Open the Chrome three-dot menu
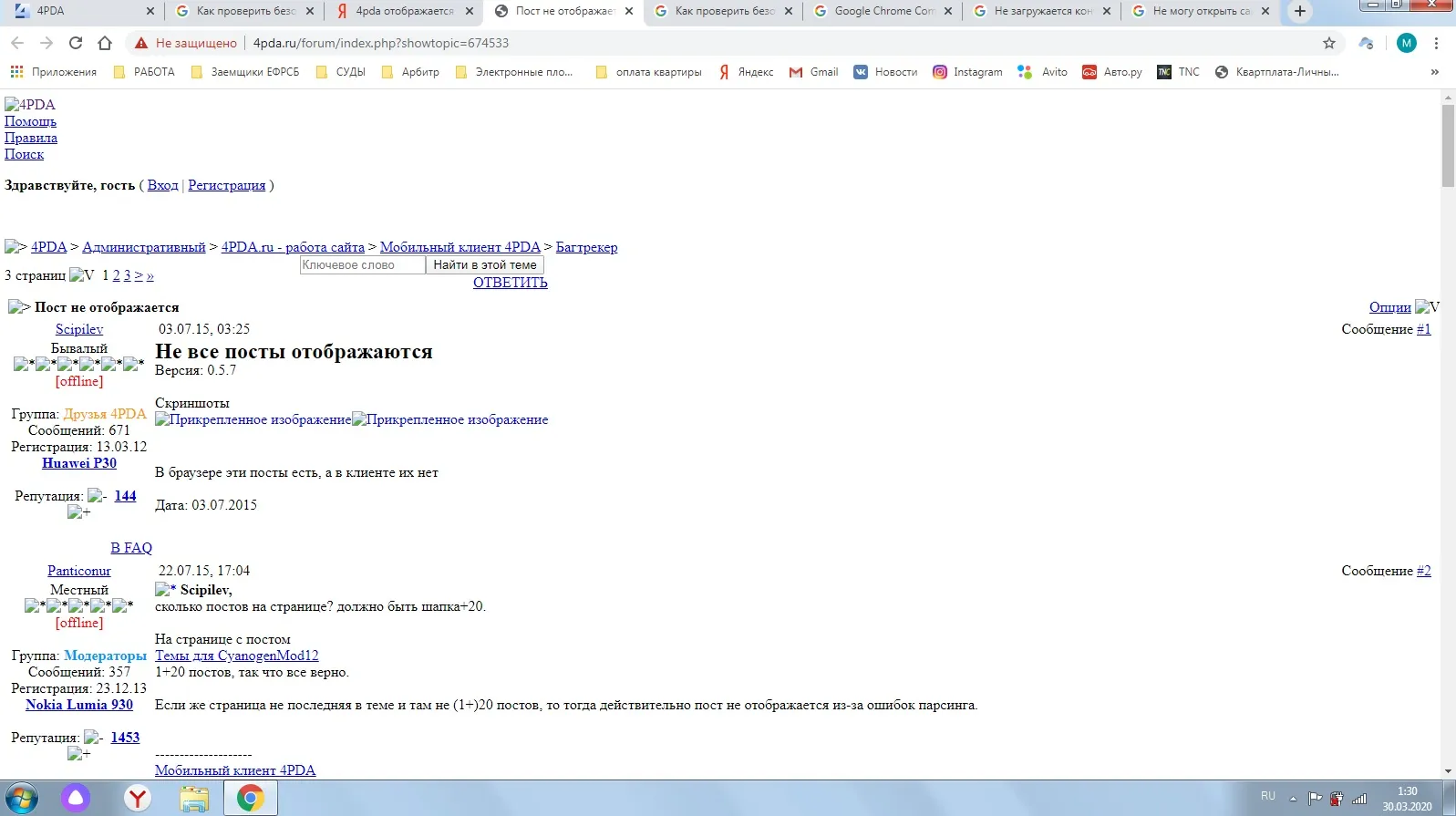 [x=1436, y=43]
